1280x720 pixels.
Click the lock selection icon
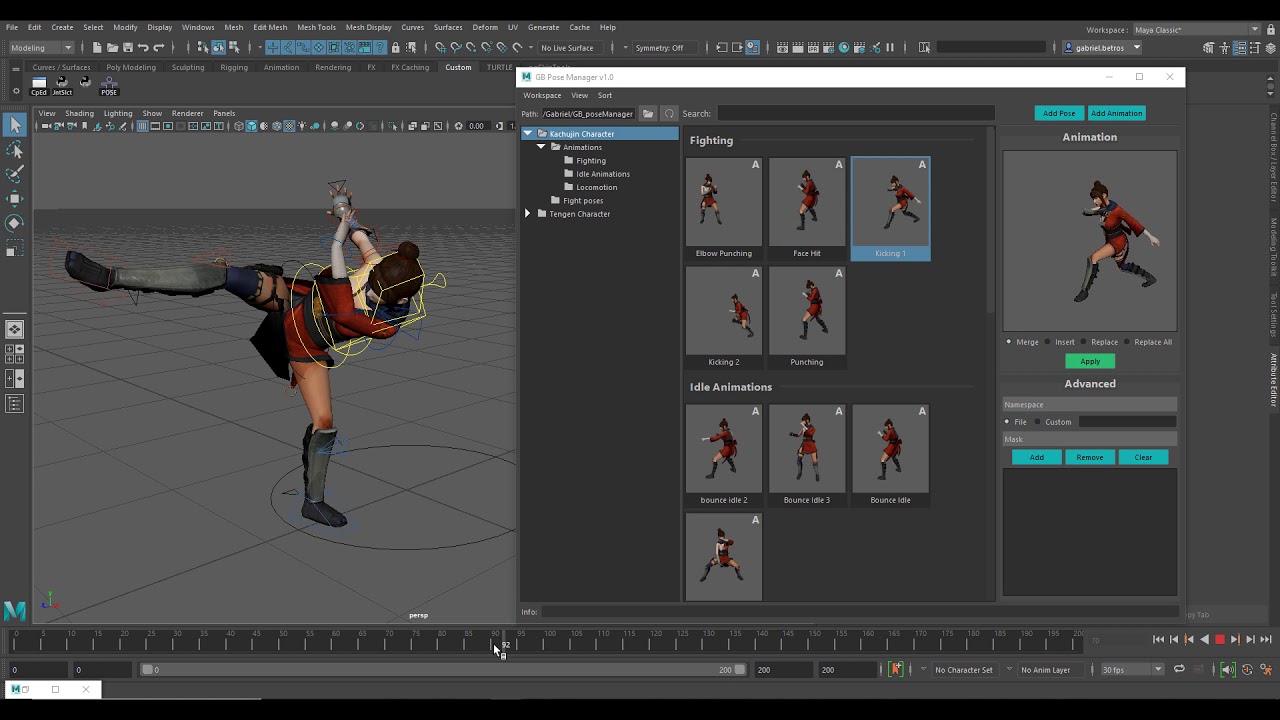coord(396,47)
